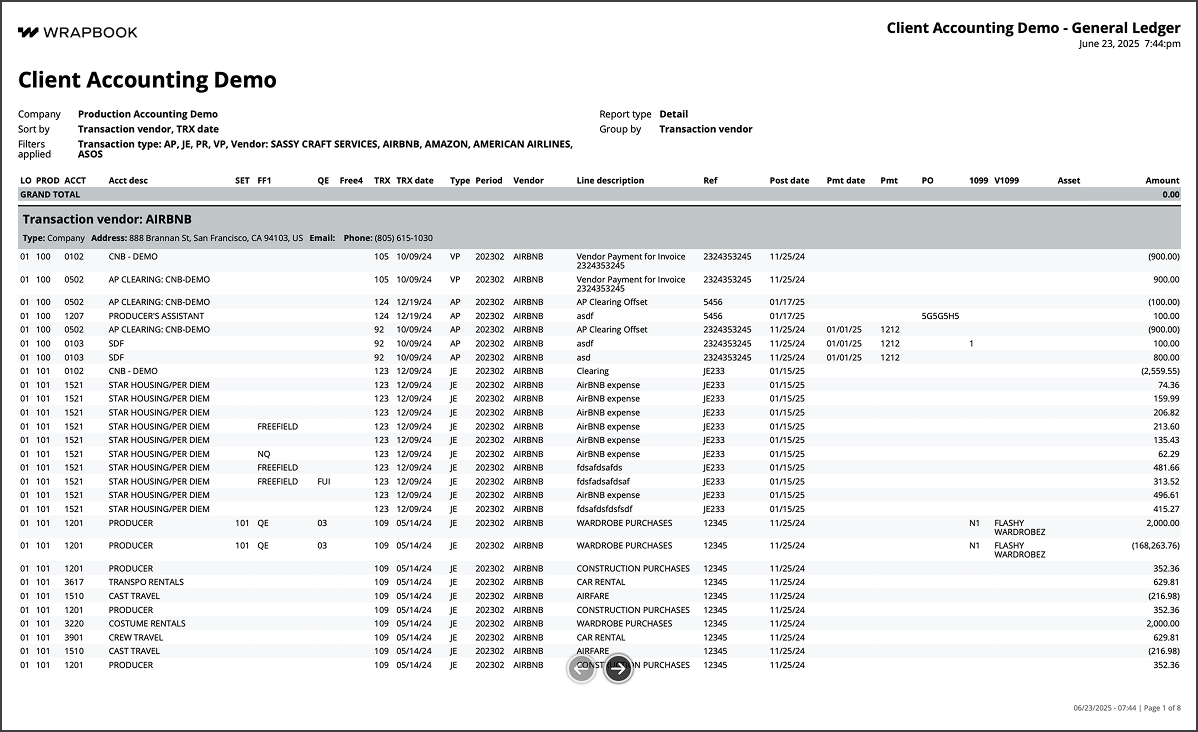
Task: Click the 'NQ' value in the FF1 column
Action: coord(264,454)
